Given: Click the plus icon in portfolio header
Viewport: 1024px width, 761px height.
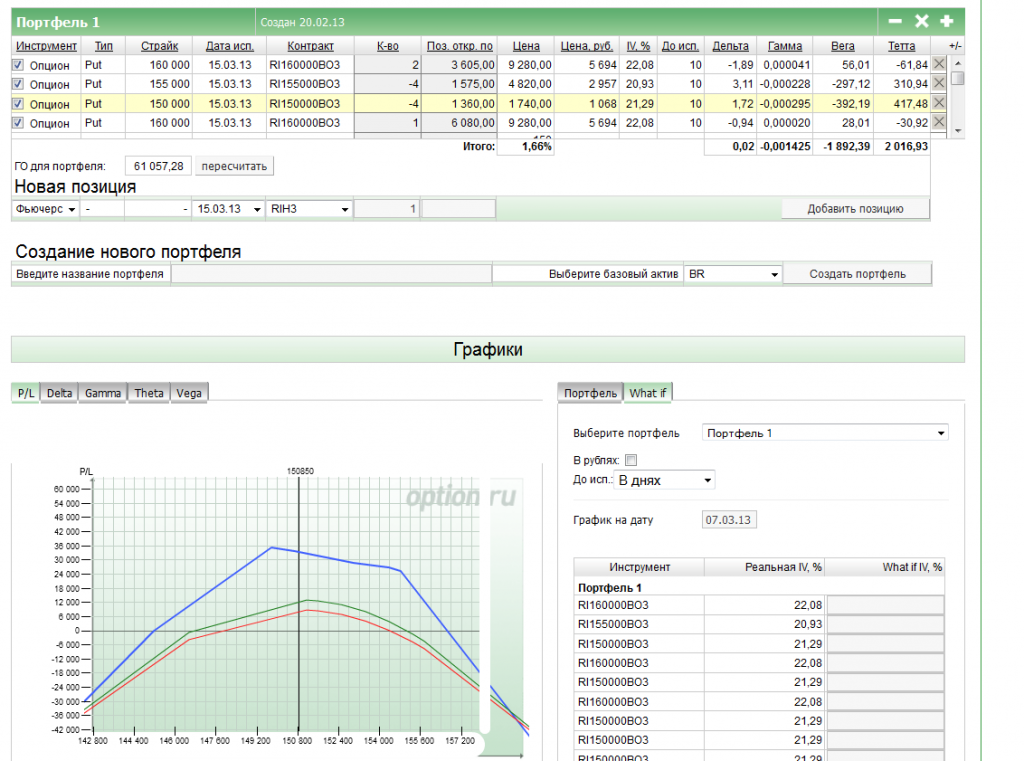Looking at the screenshot, I should [947, 21].
